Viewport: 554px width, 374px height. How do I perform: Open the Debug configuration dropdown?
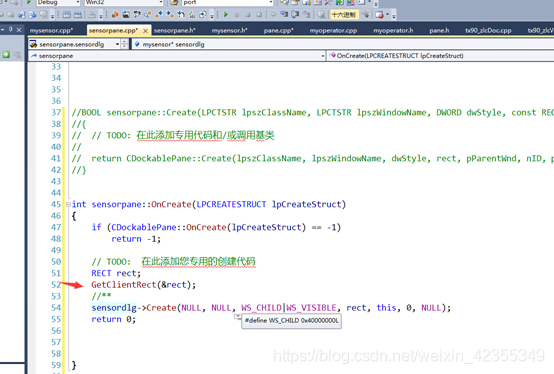pos(78,2)
